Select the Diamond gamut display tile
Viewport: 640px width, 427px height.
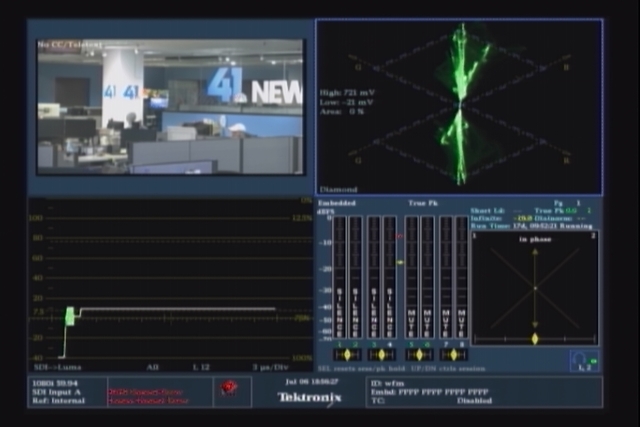tap(459, 107)
